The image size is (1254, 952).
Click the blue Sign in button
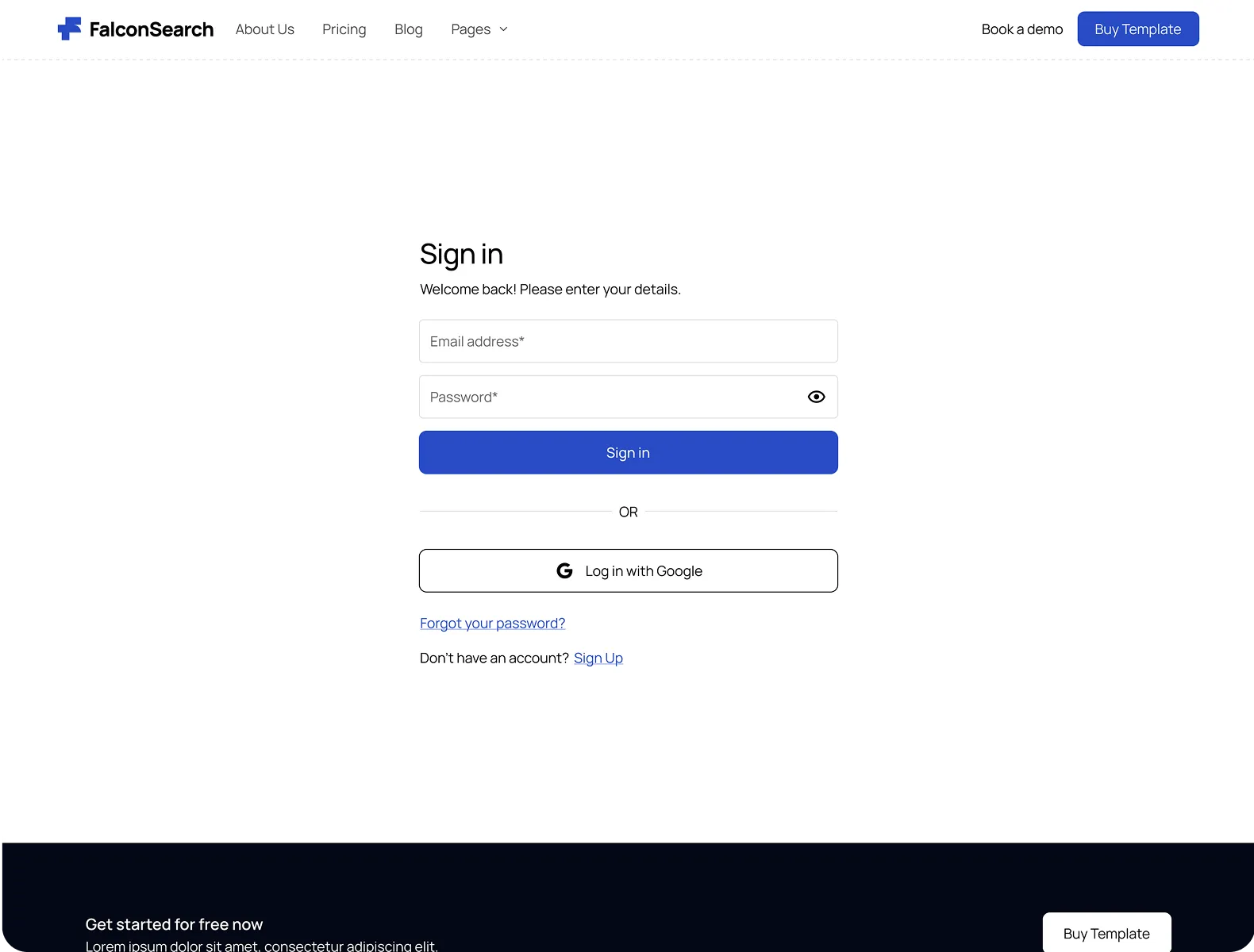629,452
